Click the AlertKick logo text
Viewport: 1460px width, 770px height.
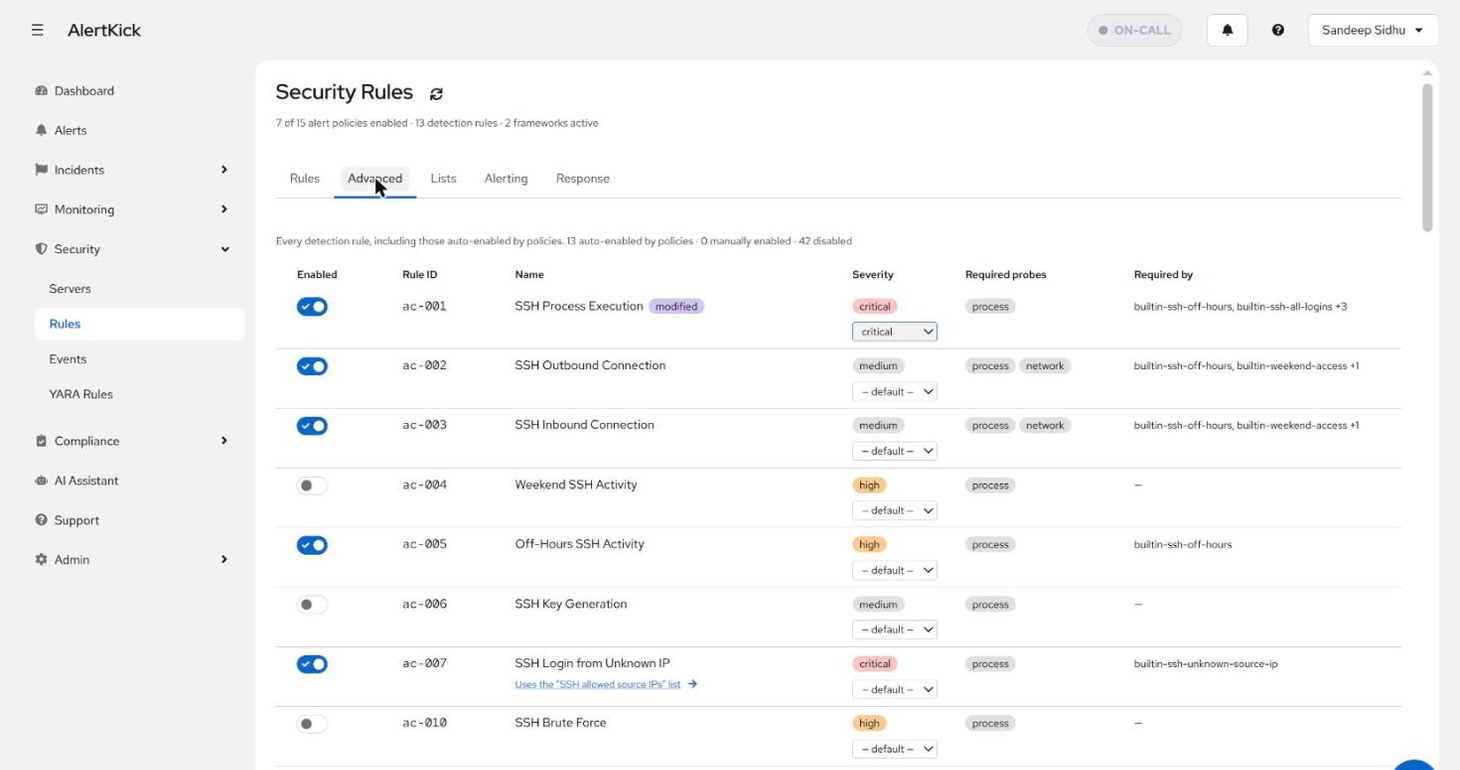(104, 30)
